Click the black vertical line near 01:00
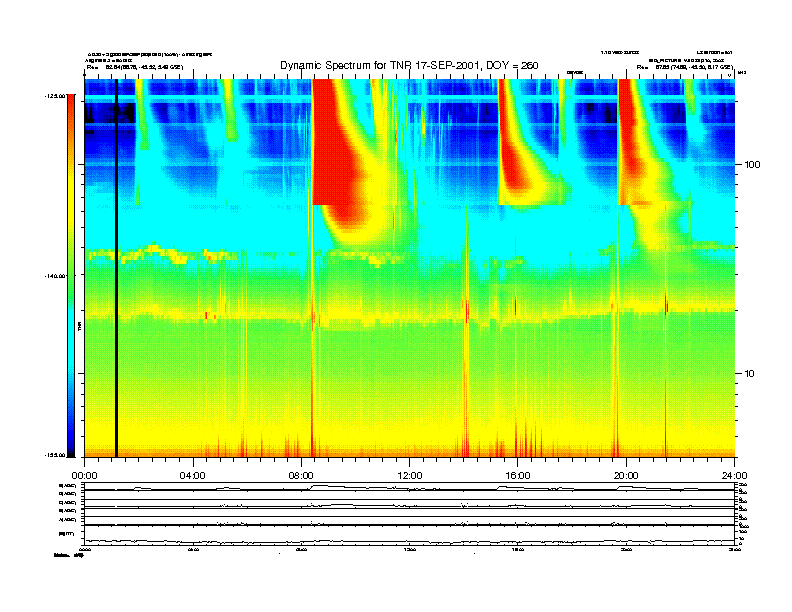Image resolution: width=792 pixels, height=612 pixels. click(116, 268)
